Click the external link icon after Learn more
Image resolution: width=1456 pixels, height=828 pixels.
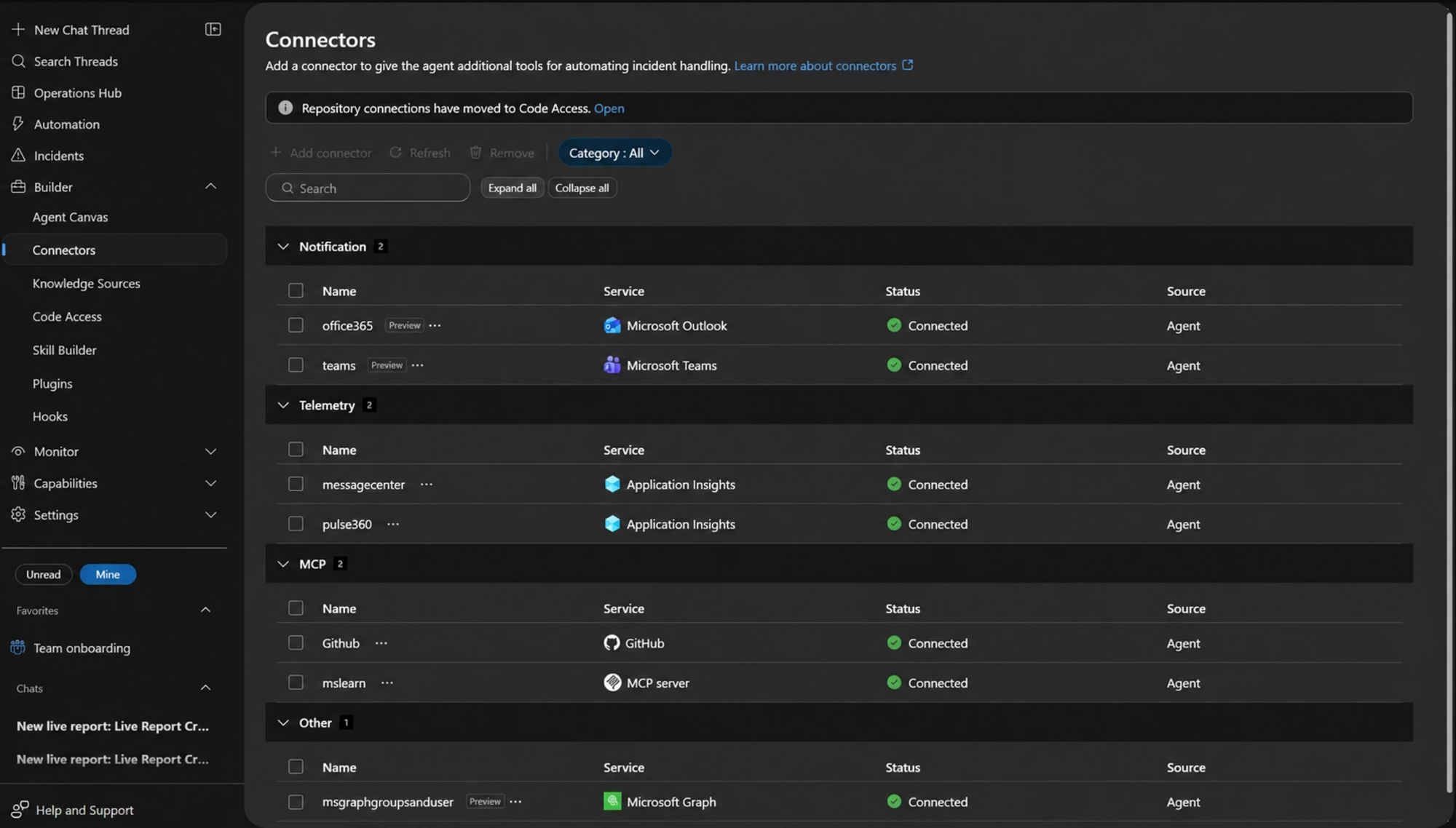pyautogui.click(x=907, y=65)
